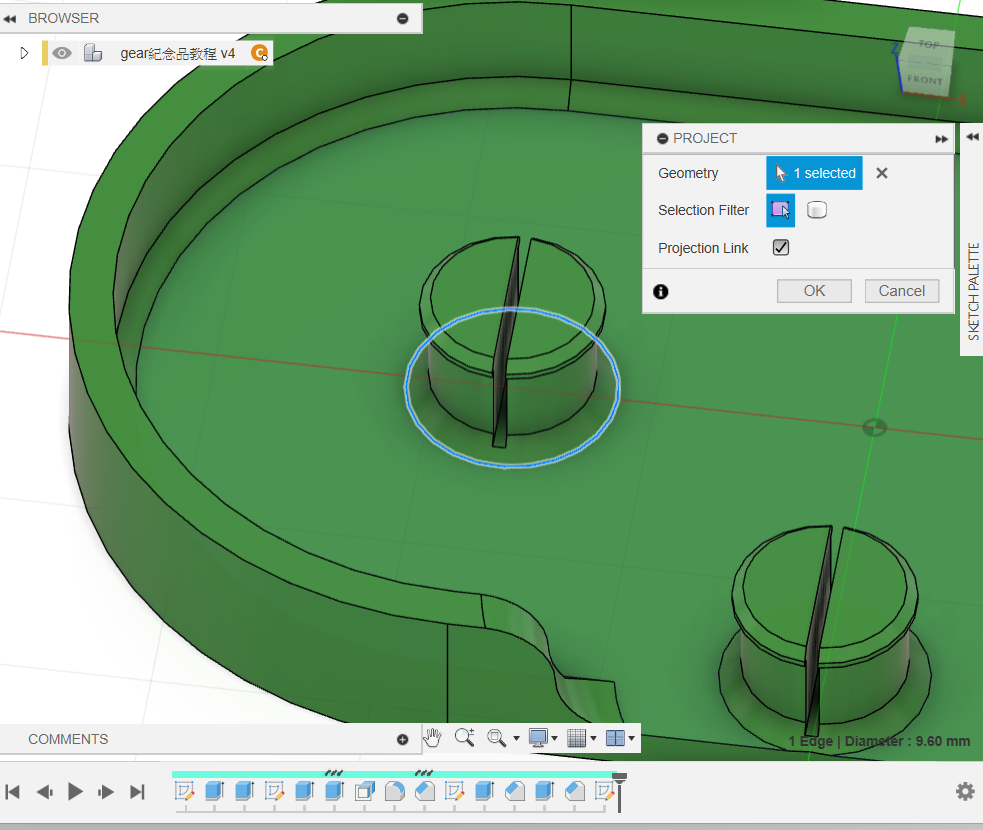Click Cancel in Project dialog
983x830 pixels.
point(901,291)
